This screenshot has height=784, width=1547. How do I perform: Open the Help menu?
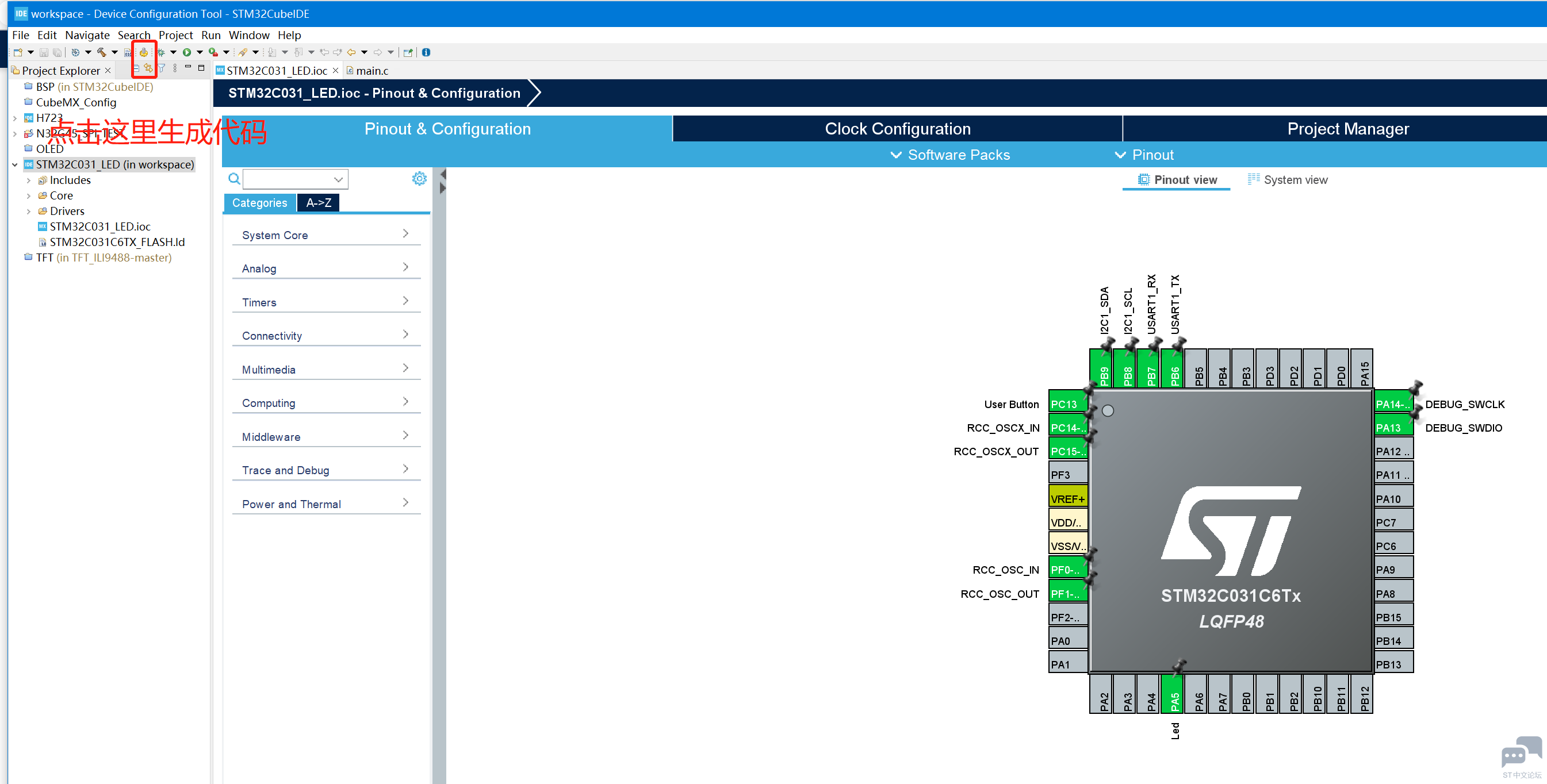pos(289,35)
